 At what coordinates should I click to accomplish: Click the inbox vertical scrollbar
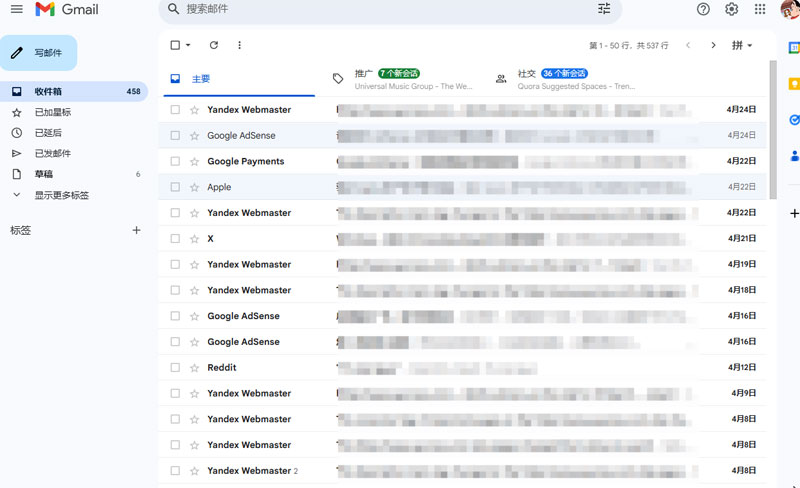click(773, 130)
